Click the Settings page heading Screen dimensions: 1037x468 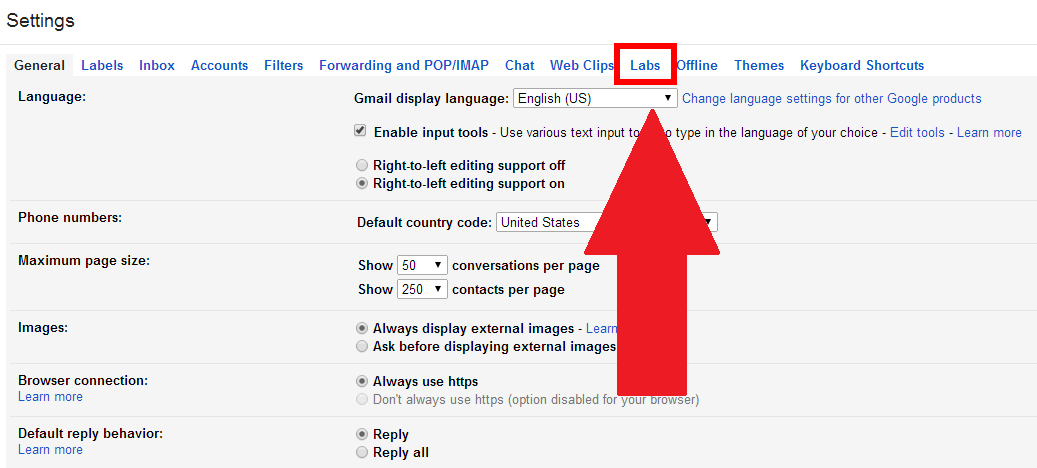(40, 20)
